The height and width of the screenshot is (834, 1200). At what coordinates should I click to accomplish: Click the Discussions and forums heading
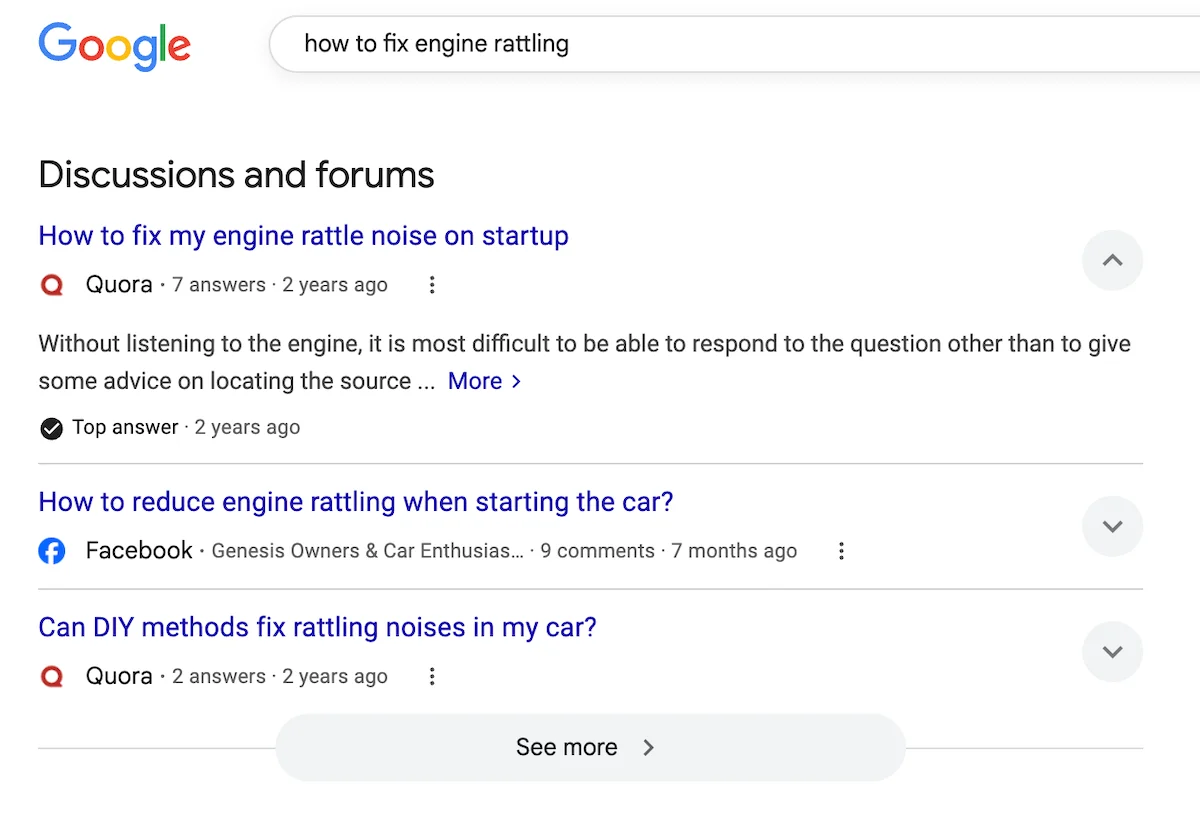click(236, 174)
